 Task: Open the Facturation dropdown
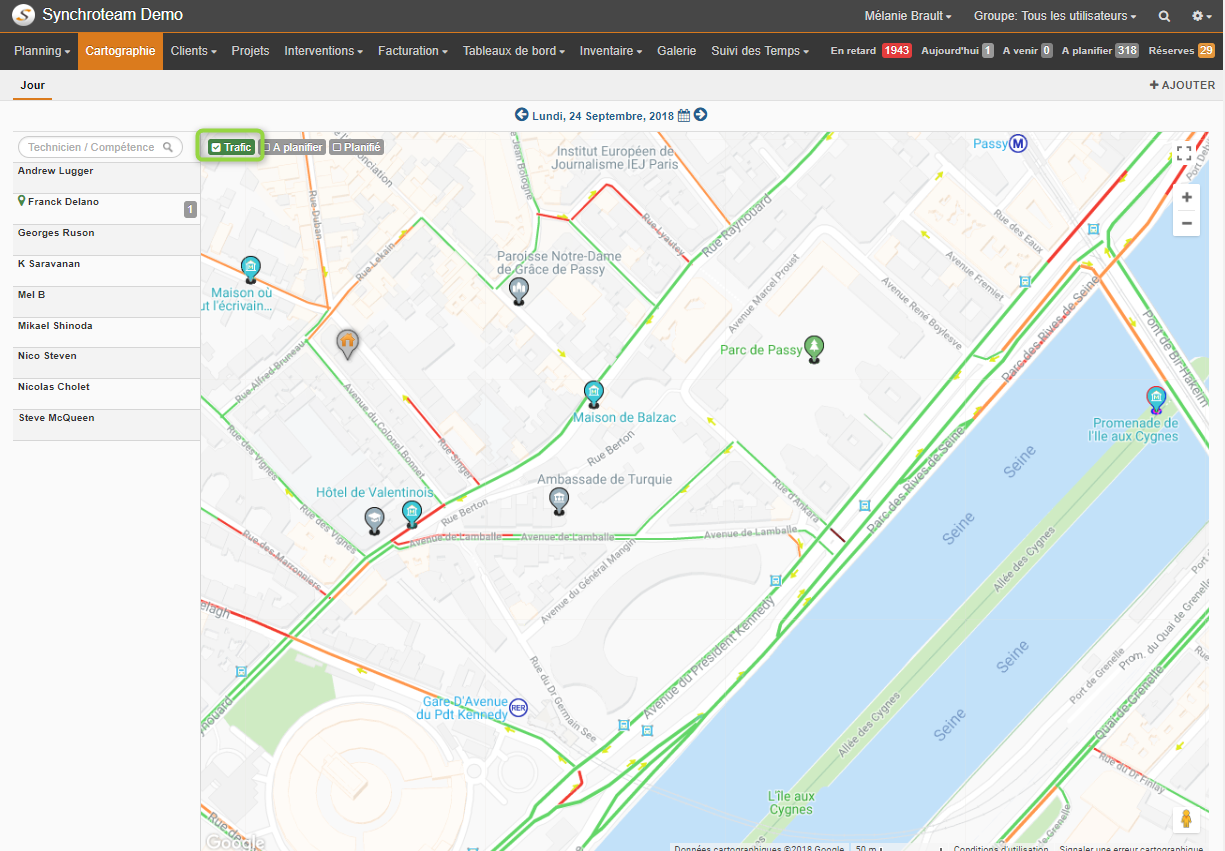click(x=412, y=51)
